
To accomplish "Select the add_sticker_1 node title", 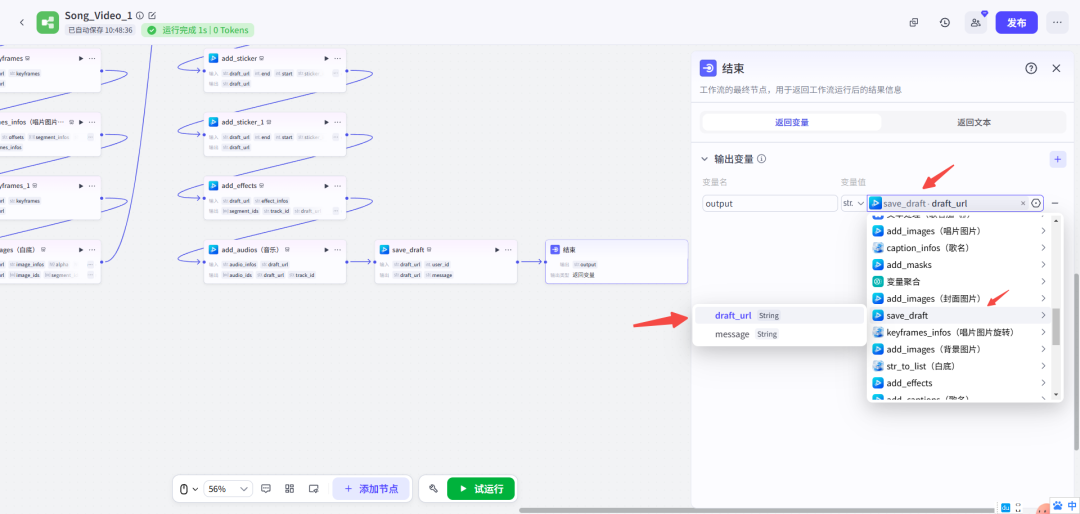I will pos(242,122).
